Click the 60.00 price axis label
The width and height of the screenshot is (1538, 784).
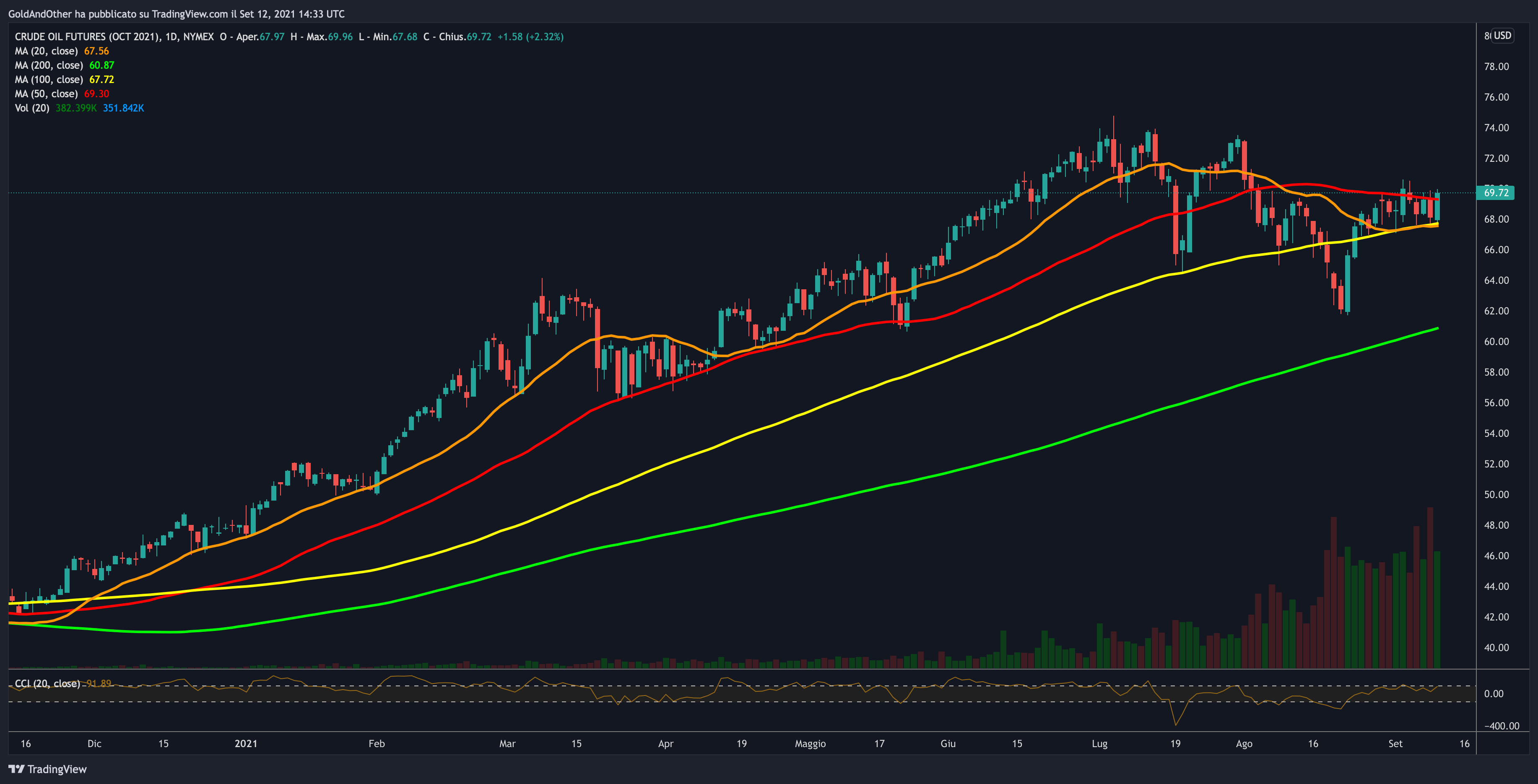click(x=1496, y=342)
